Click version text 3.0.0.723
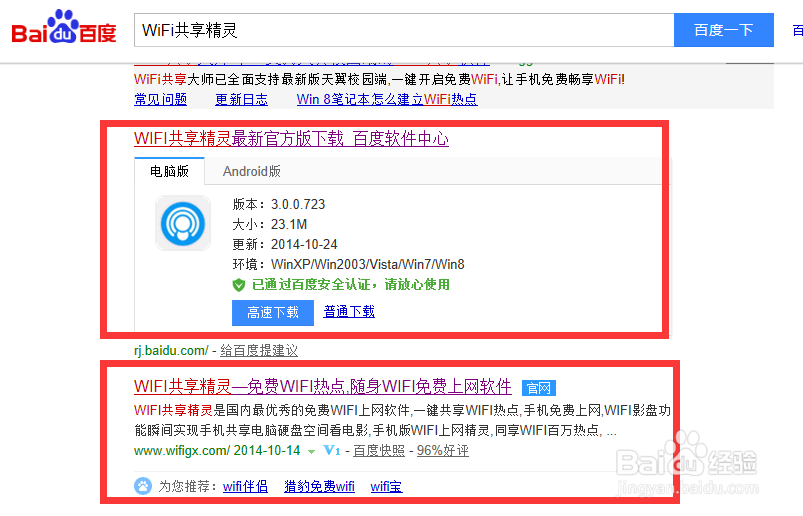 (x=298, y=204)
